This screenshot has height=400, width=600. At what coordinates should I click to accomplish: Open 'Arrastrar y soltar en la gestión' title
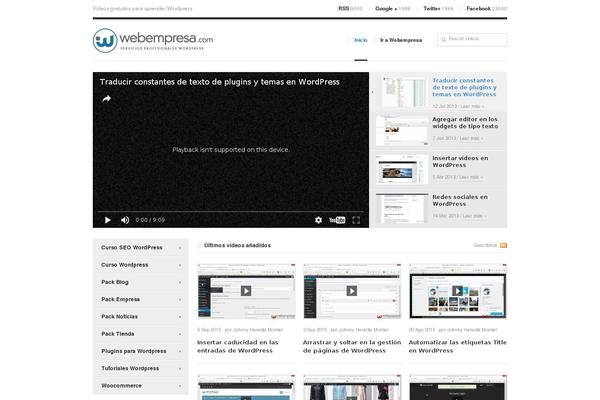pyautogui.click(x=352, y=346)
